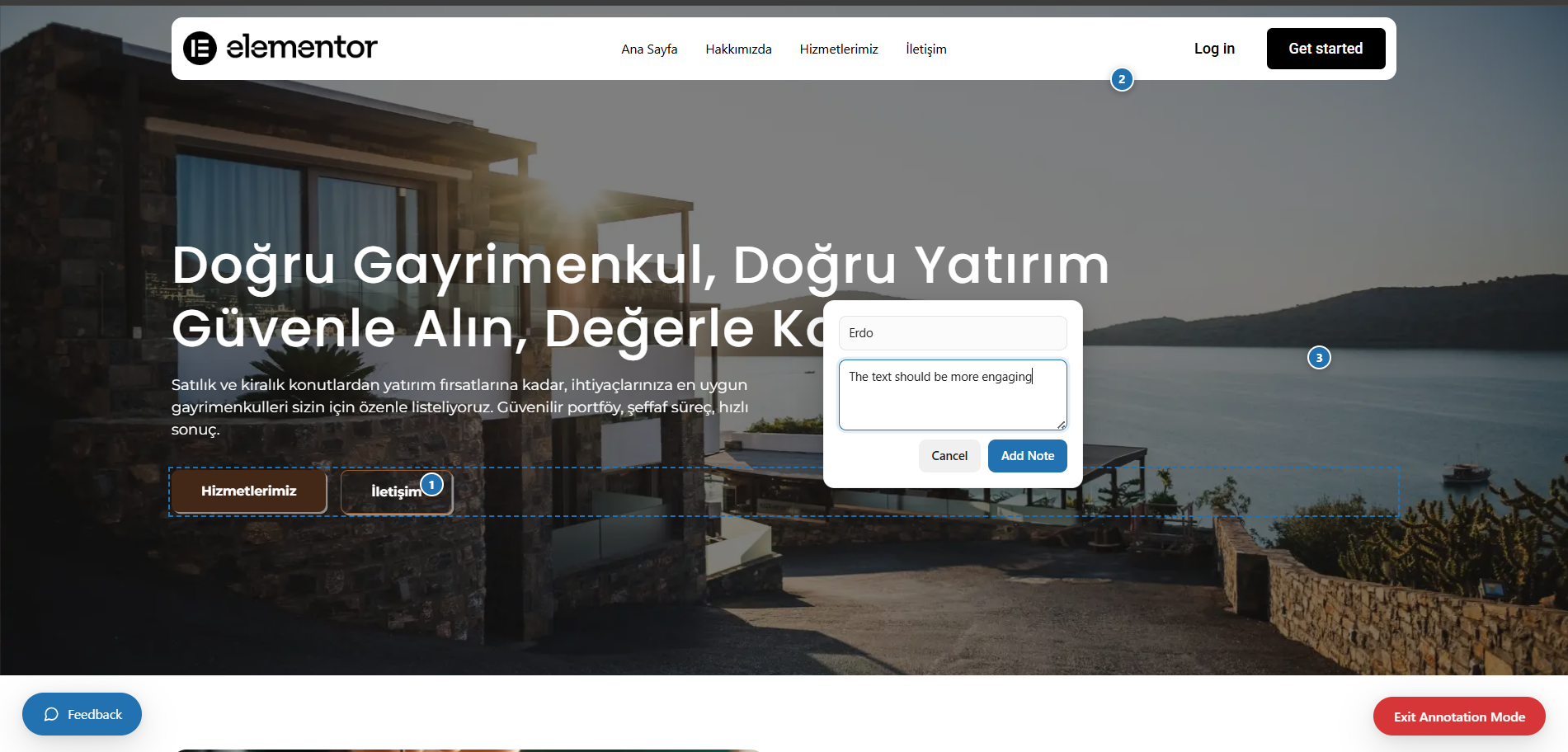Go to İletişim in the top navigation

pyautogui.click(x=926, y=49)
